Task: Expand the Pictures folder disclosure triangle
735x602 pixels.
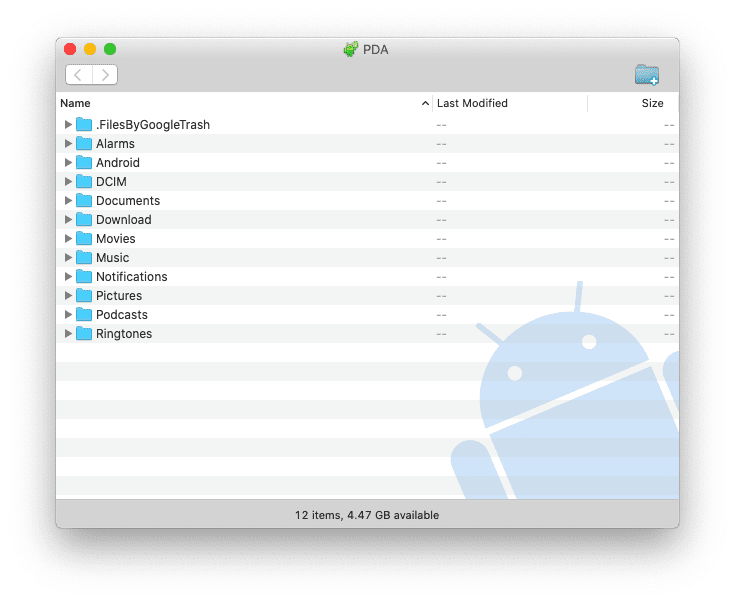Action: coord(68,295)
